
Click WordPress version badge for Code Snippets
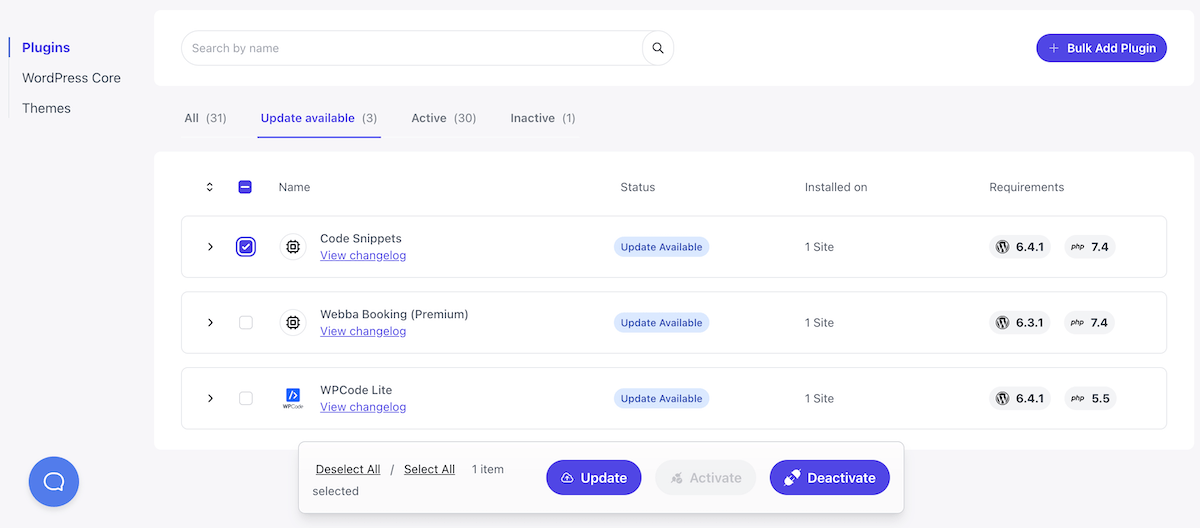click(x=1020, y=247)
